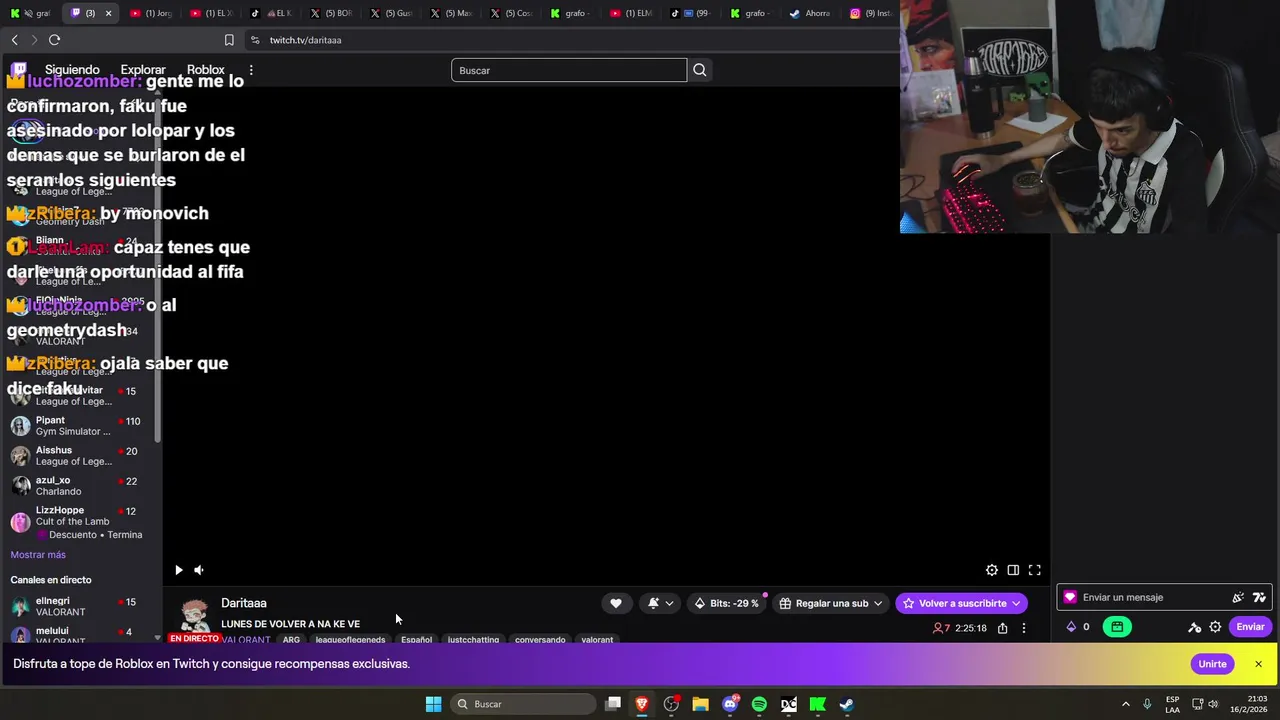Toggle theatre mode in the player
Screen dimensions: 1280x720
1013,570
